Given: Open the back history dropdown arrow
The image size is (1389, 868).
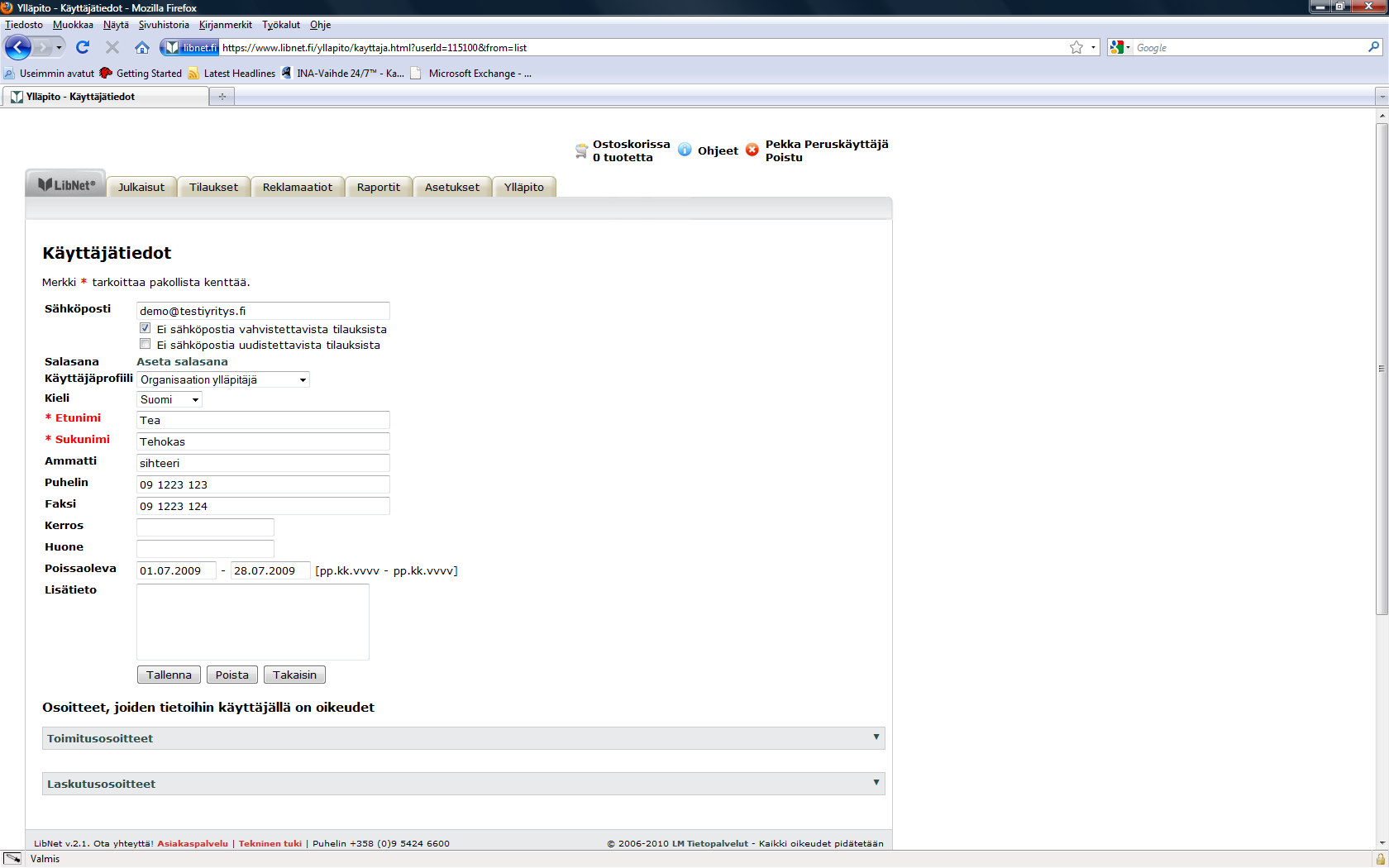Looking at the screenshot, I should (59, 47).
